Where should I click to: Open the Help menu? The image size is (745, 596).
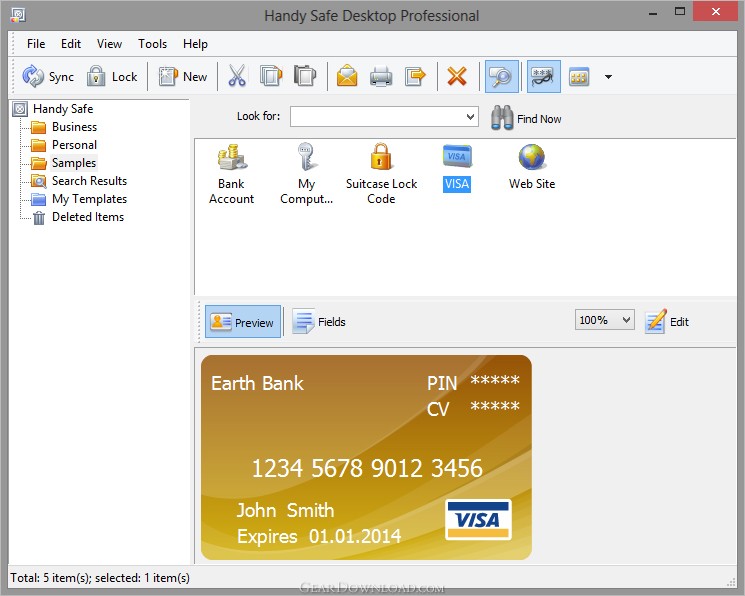tap(195, 44)
